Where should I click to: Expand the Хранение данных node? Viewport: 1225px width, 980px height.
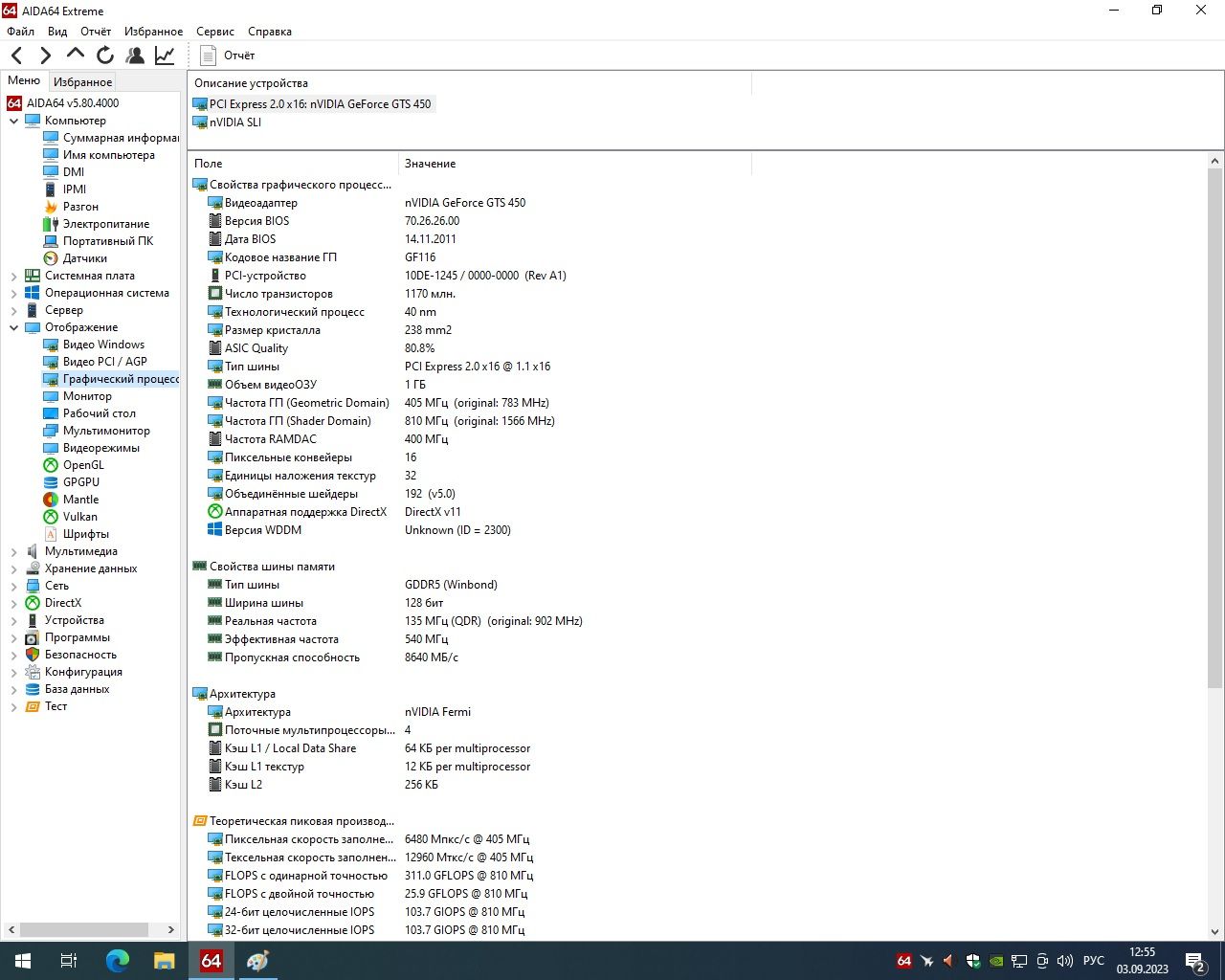pyautogui.click(x=13, y=568)
